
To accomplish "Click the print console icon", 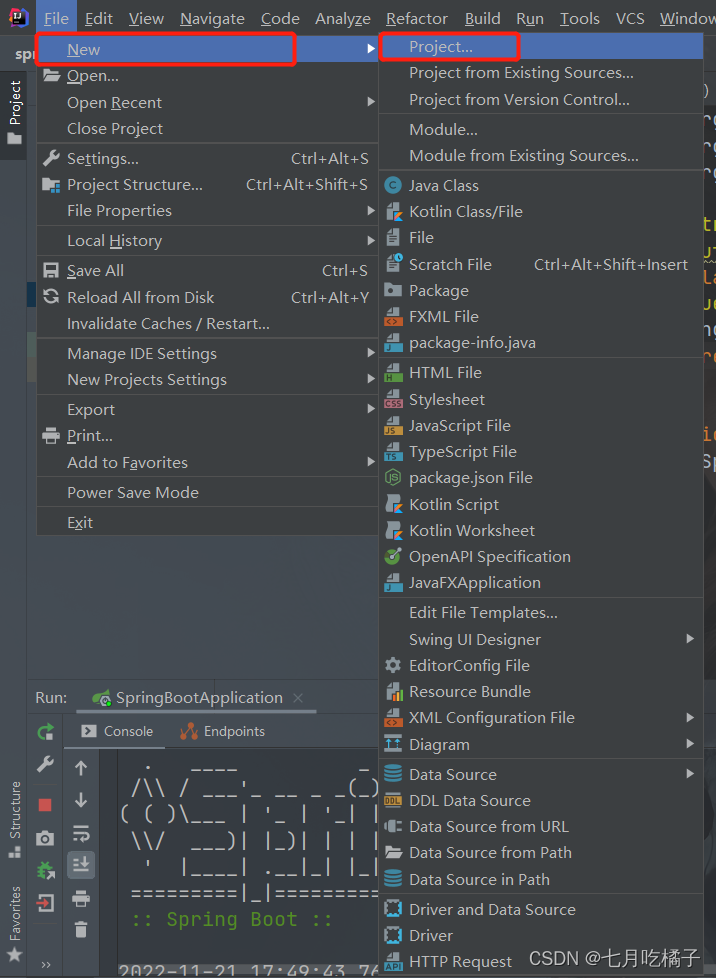I will pos(81,898).
